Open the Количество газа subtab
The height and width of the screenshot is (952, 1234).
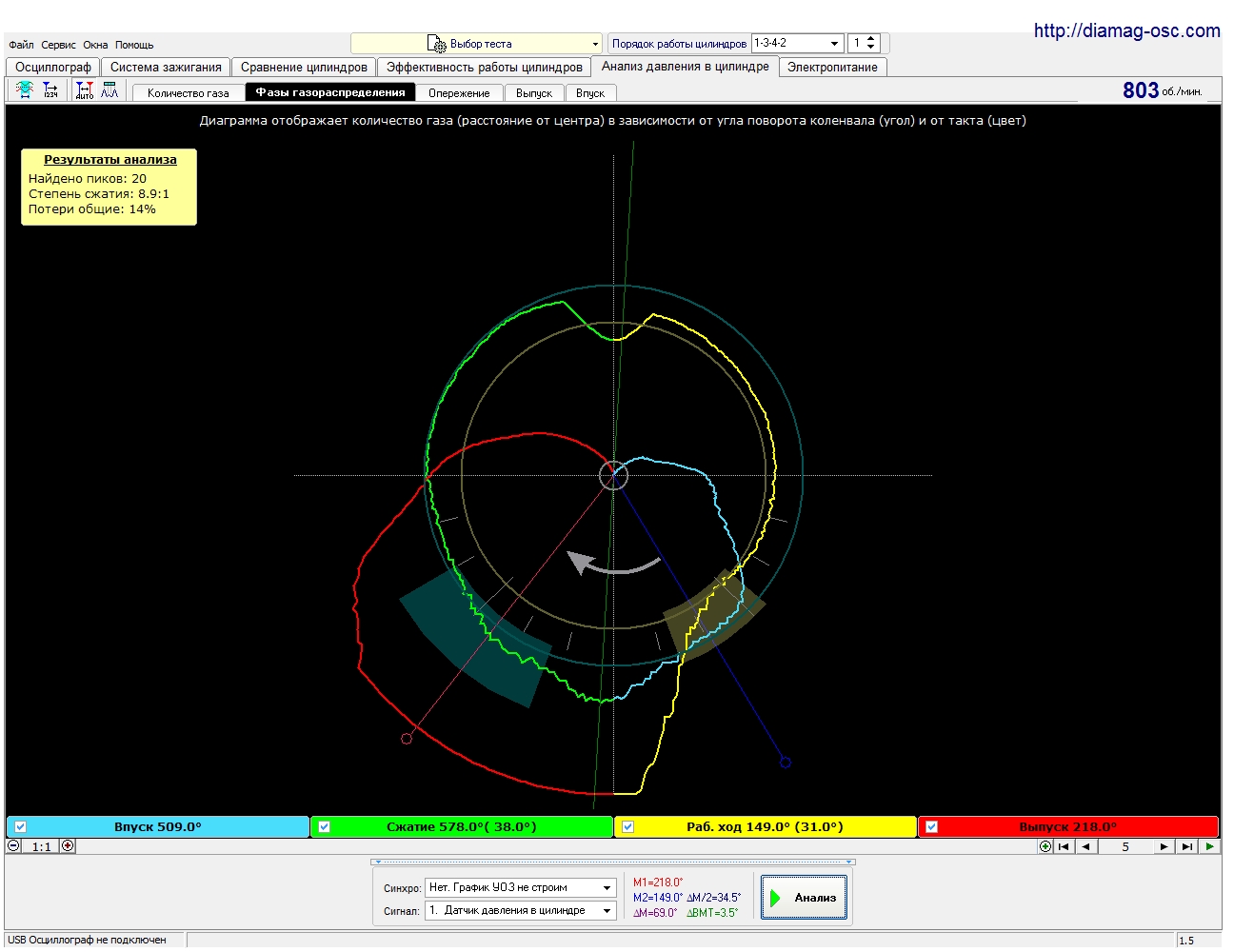[189, 93]
